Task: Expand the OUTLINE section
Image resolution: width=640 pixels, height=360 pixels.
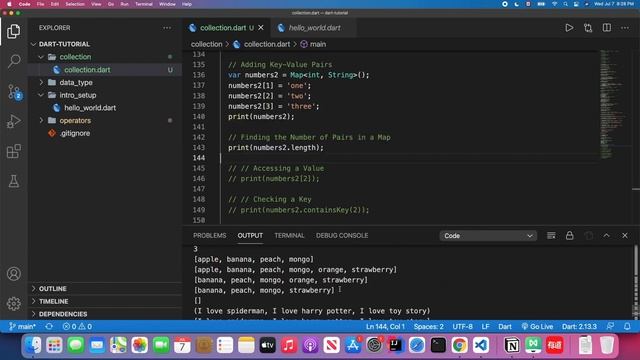Action: click(105, 289)
